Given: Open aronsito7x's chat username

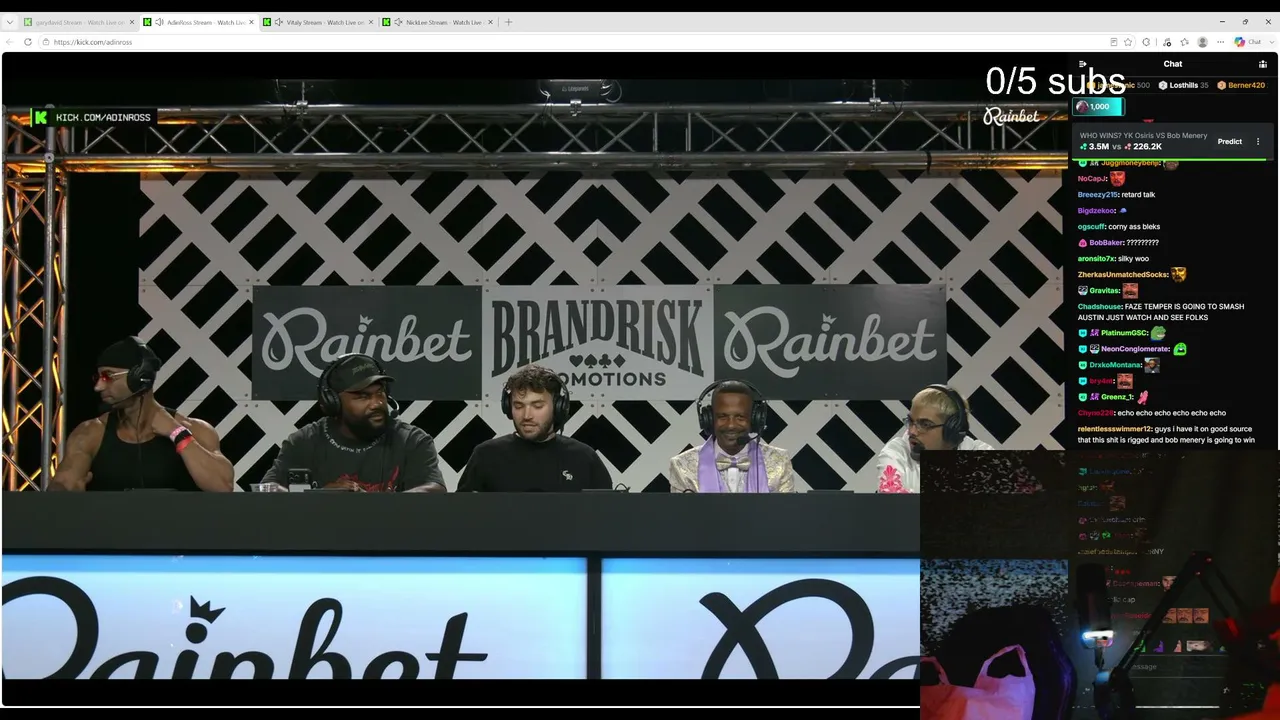Looking at the screenshot, I should click(1096, 259).
